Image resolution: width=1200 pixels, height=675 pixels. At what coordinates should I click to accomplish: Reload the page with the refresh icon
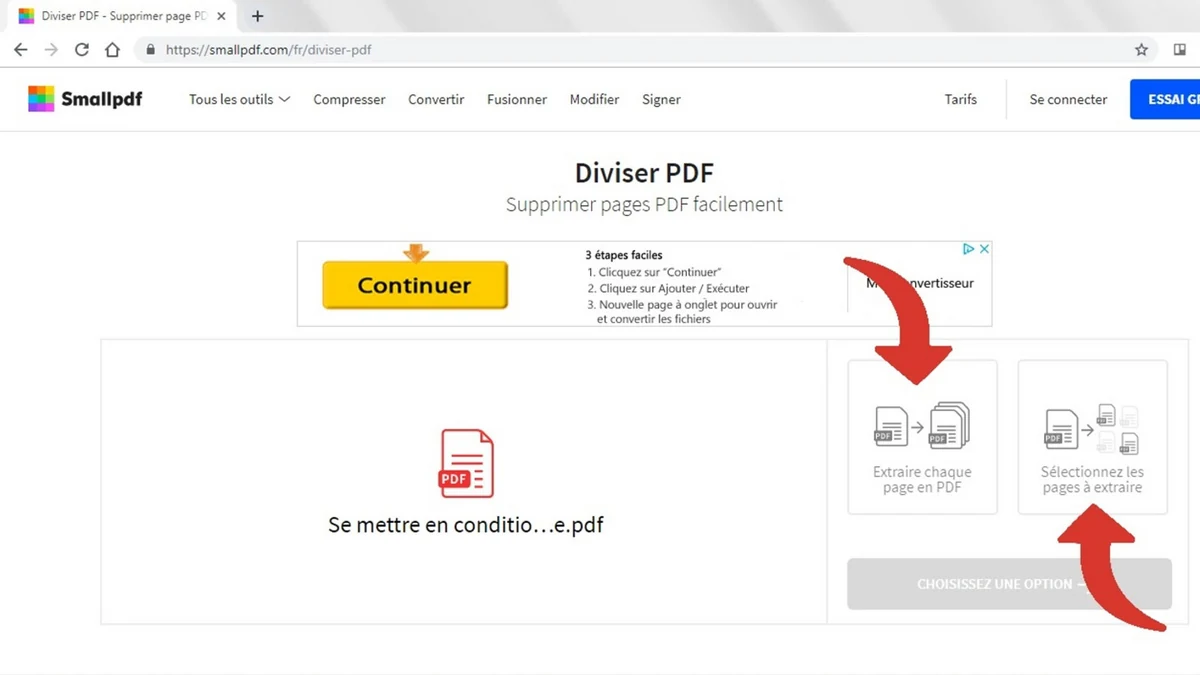coord(81,48)
